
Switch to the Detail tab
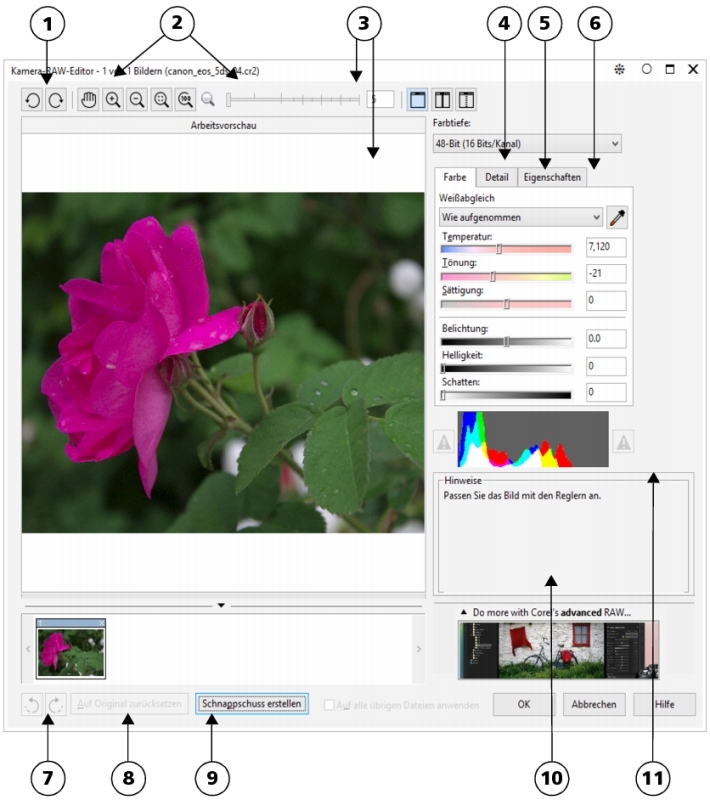(x=496, y=177)
